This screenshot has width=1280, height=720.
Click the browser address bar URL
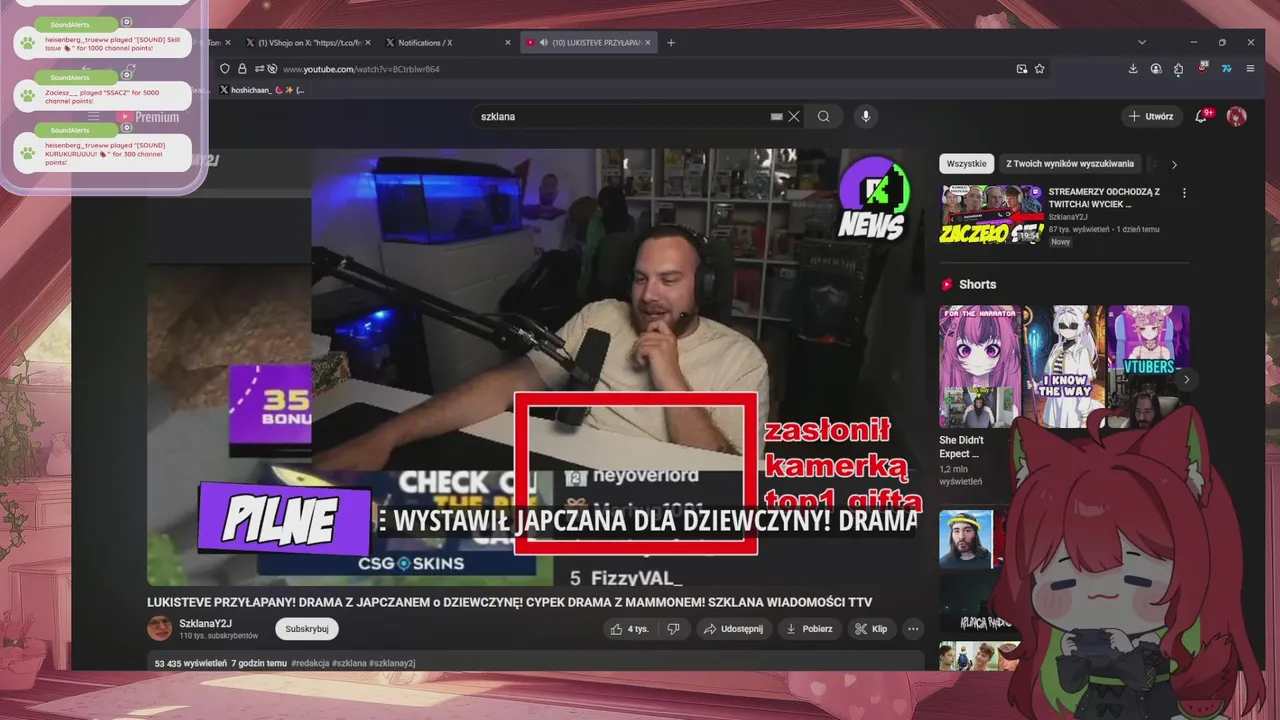[361, 69]
